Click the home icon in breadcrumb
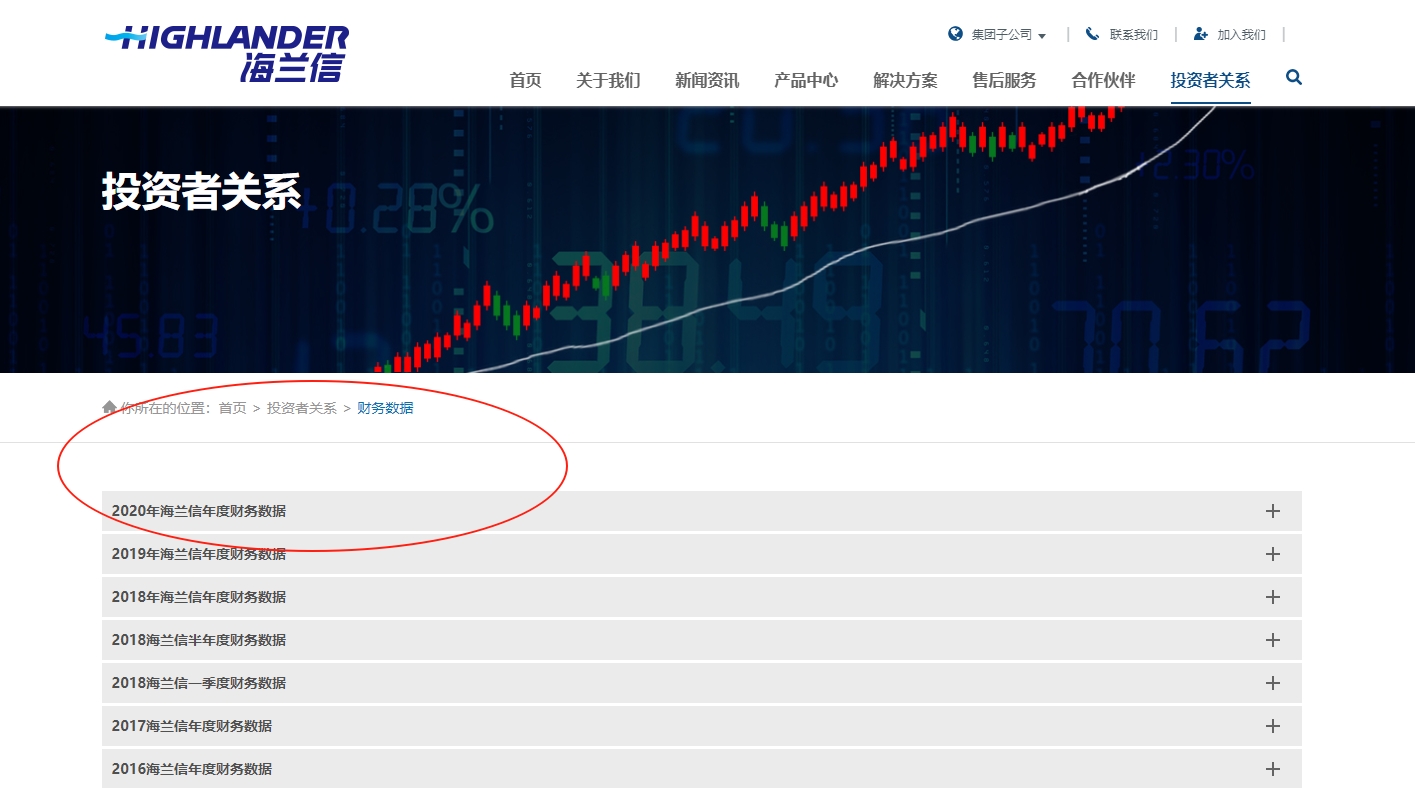Screen dimensions: 1415x788 (x=109, y=407)
